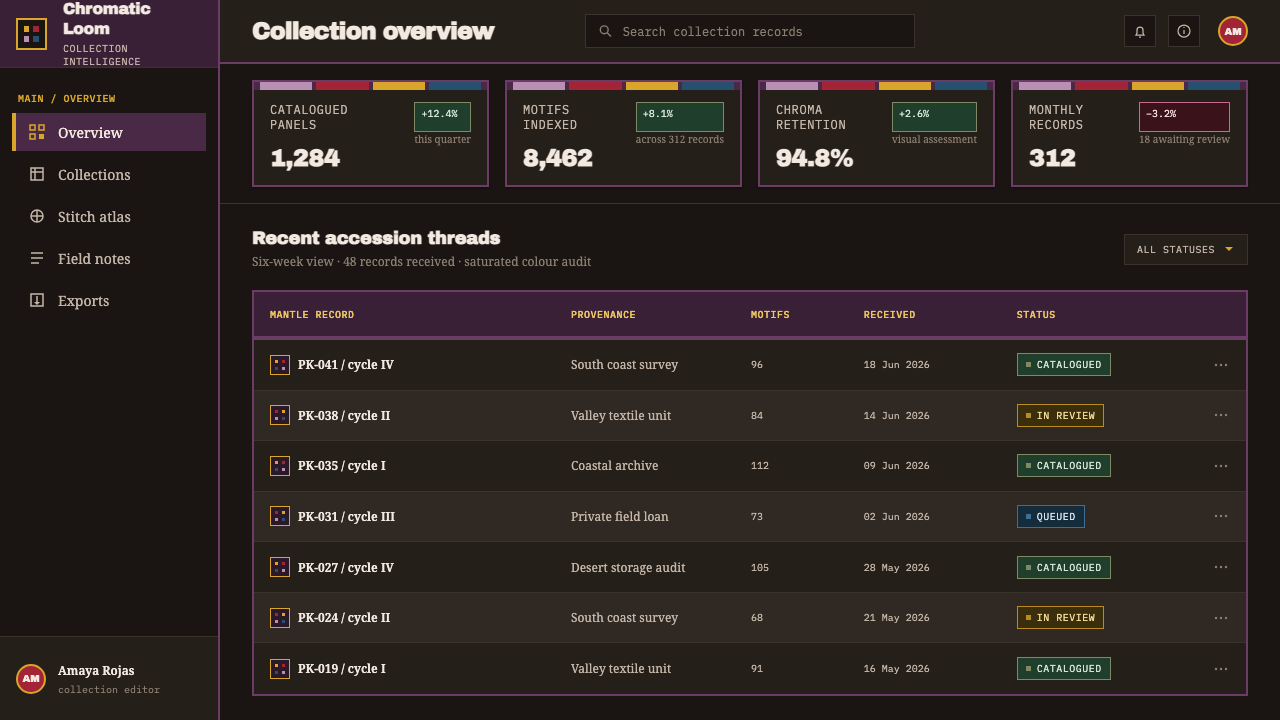Focus the Search collection records field
This screenshot has height=720, width=1280.
click(x=750, y=31)
